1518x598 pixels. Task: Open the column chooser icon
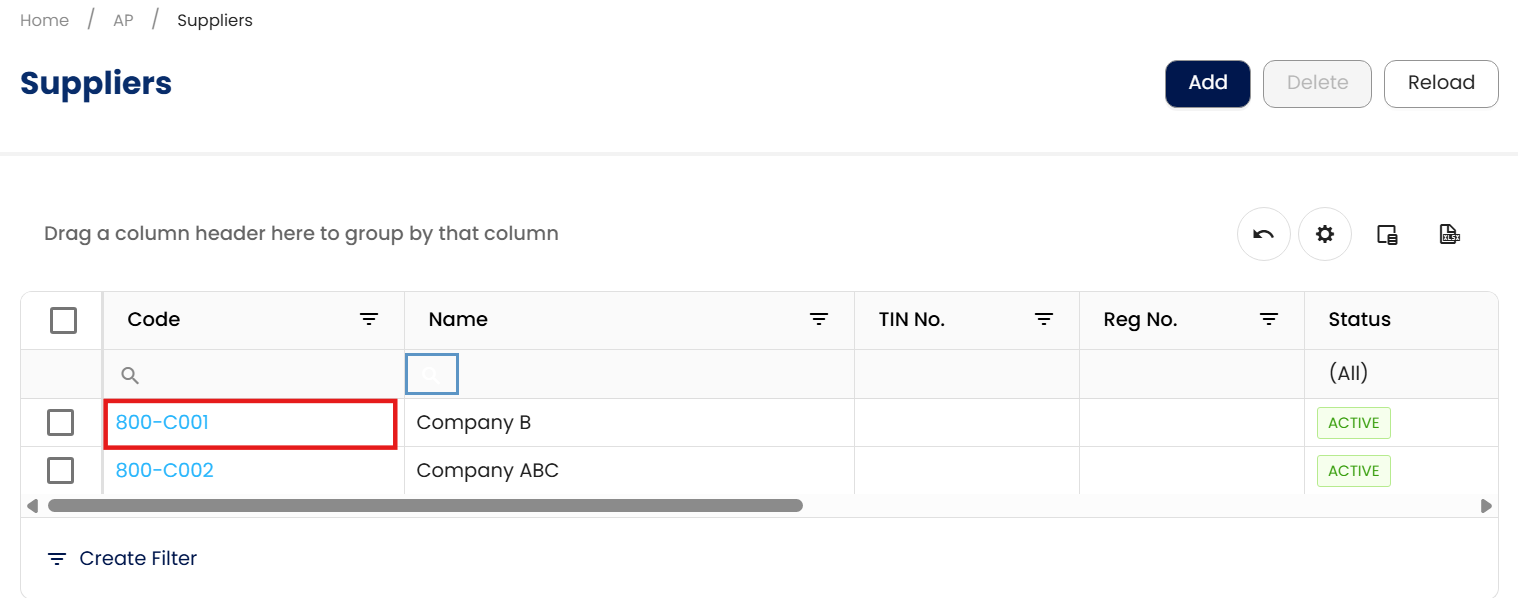1387,235
